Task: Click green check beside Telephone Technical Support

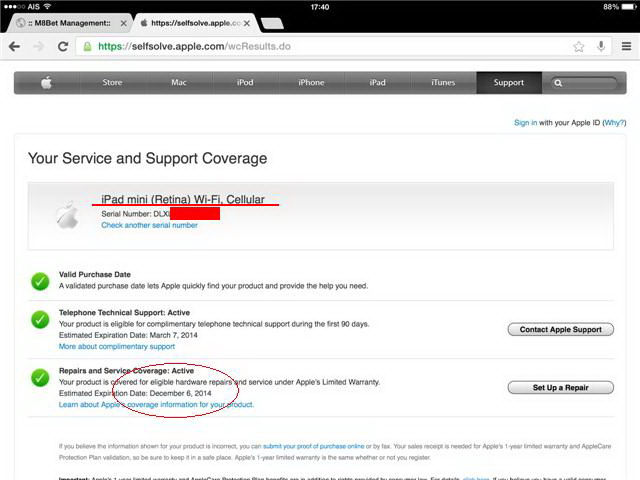Action: coord(40,320)
